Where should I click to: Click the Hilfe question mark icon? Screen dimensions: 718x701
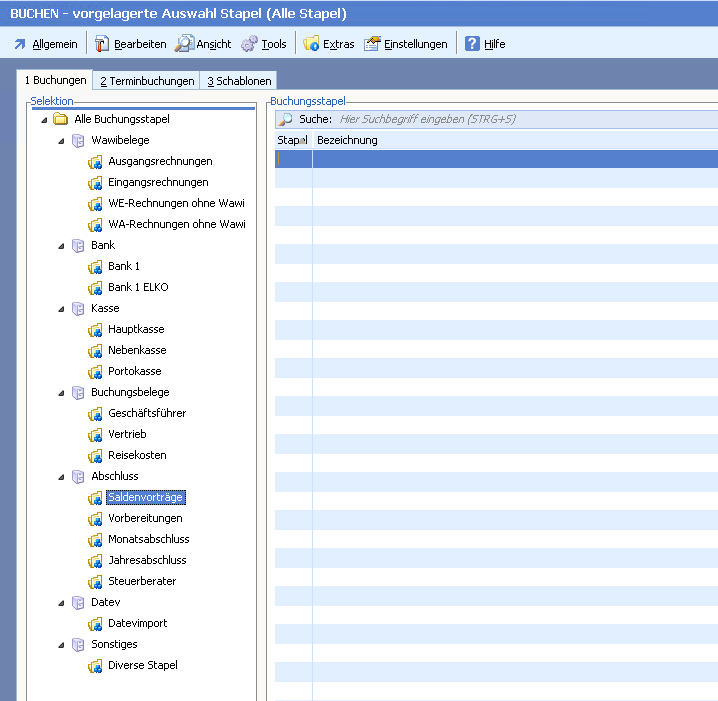(472, 44)
